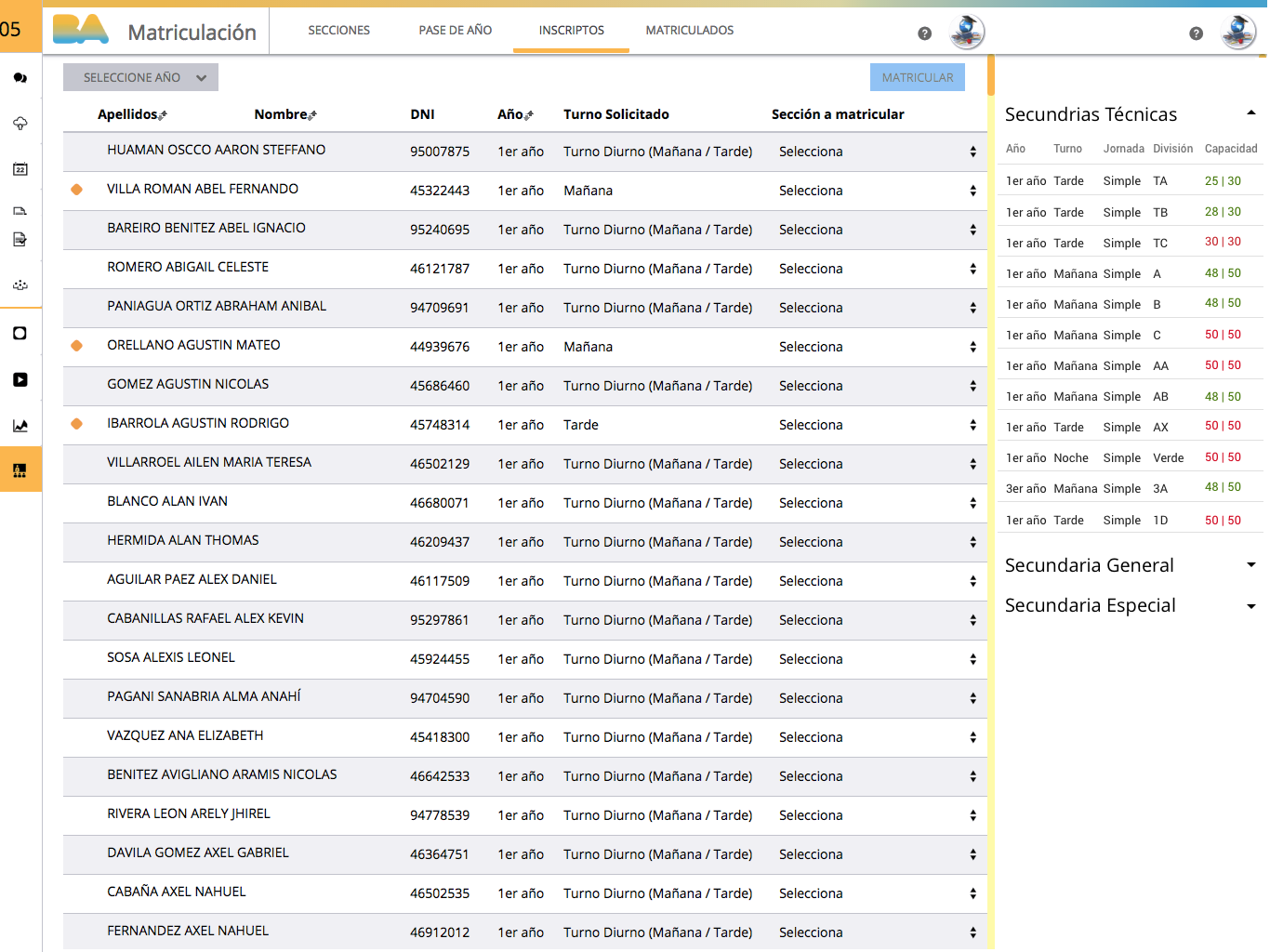Click the BA logo in header

pos(81,30)
